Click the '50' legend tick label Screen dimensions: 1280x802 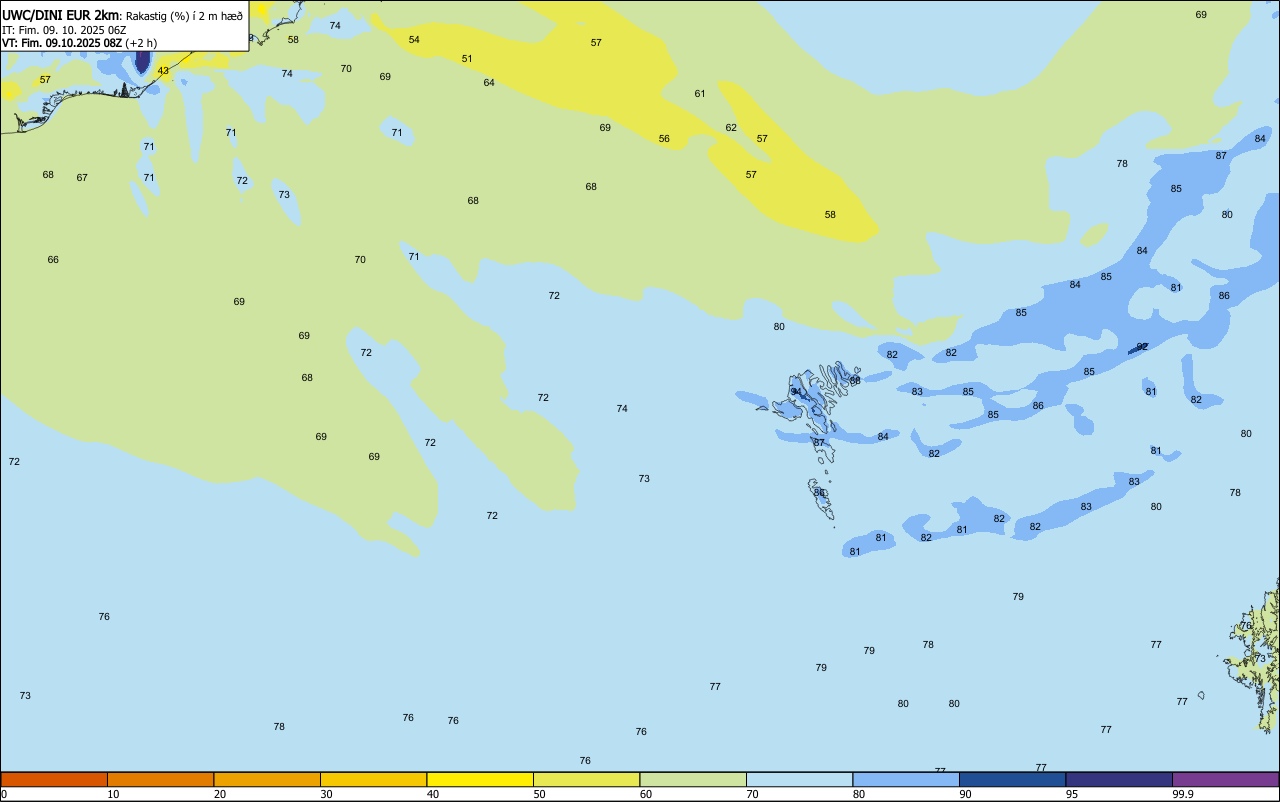[540, 794]
